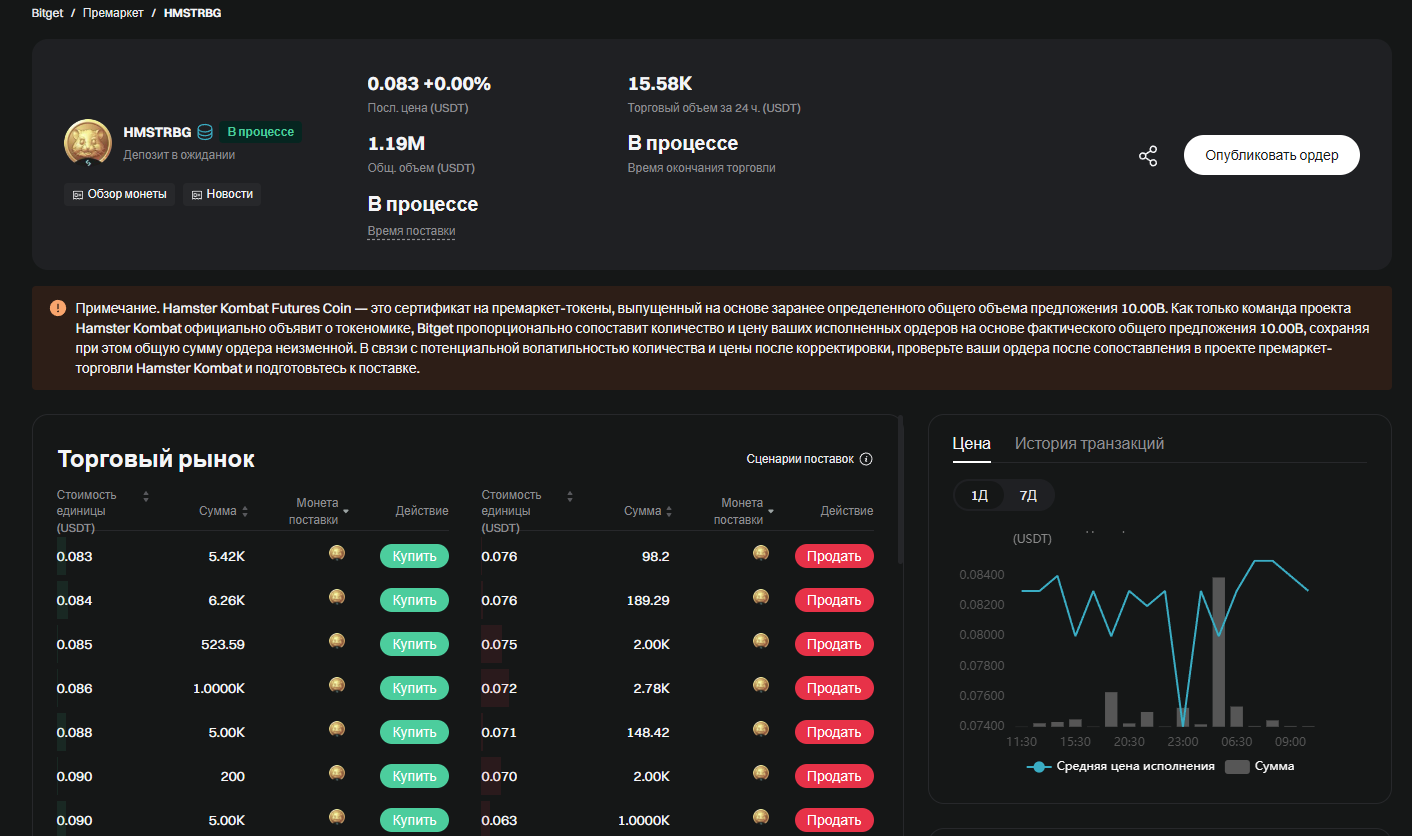Switch to the История транзакций tab

coord(1089,444)
